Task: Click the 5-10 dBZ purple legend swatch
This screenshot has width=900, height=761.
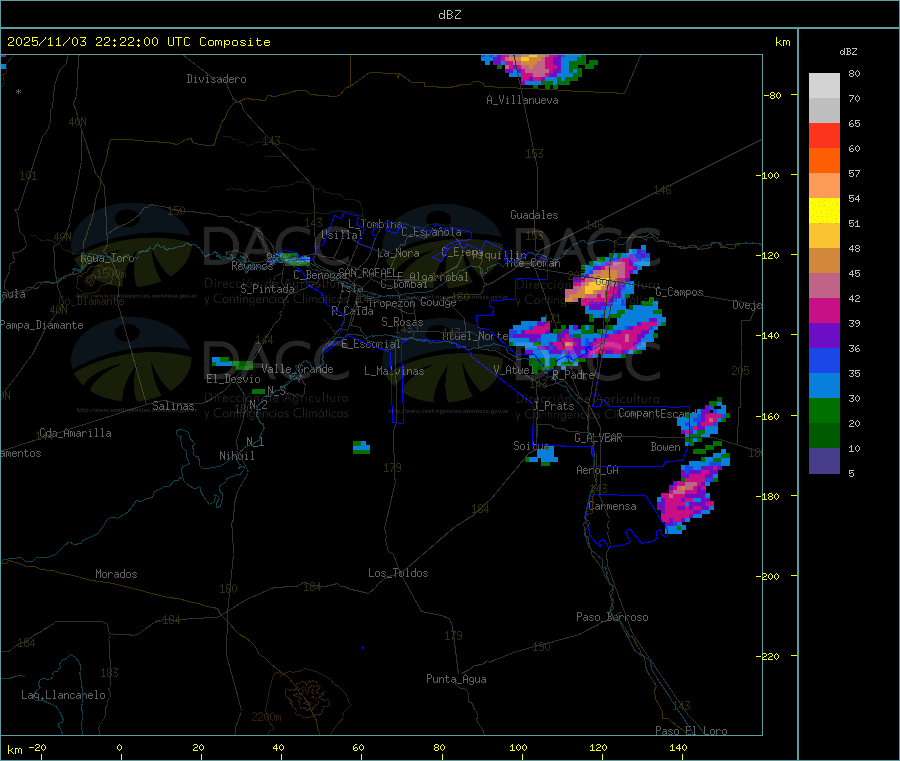Action: [824, 461]
